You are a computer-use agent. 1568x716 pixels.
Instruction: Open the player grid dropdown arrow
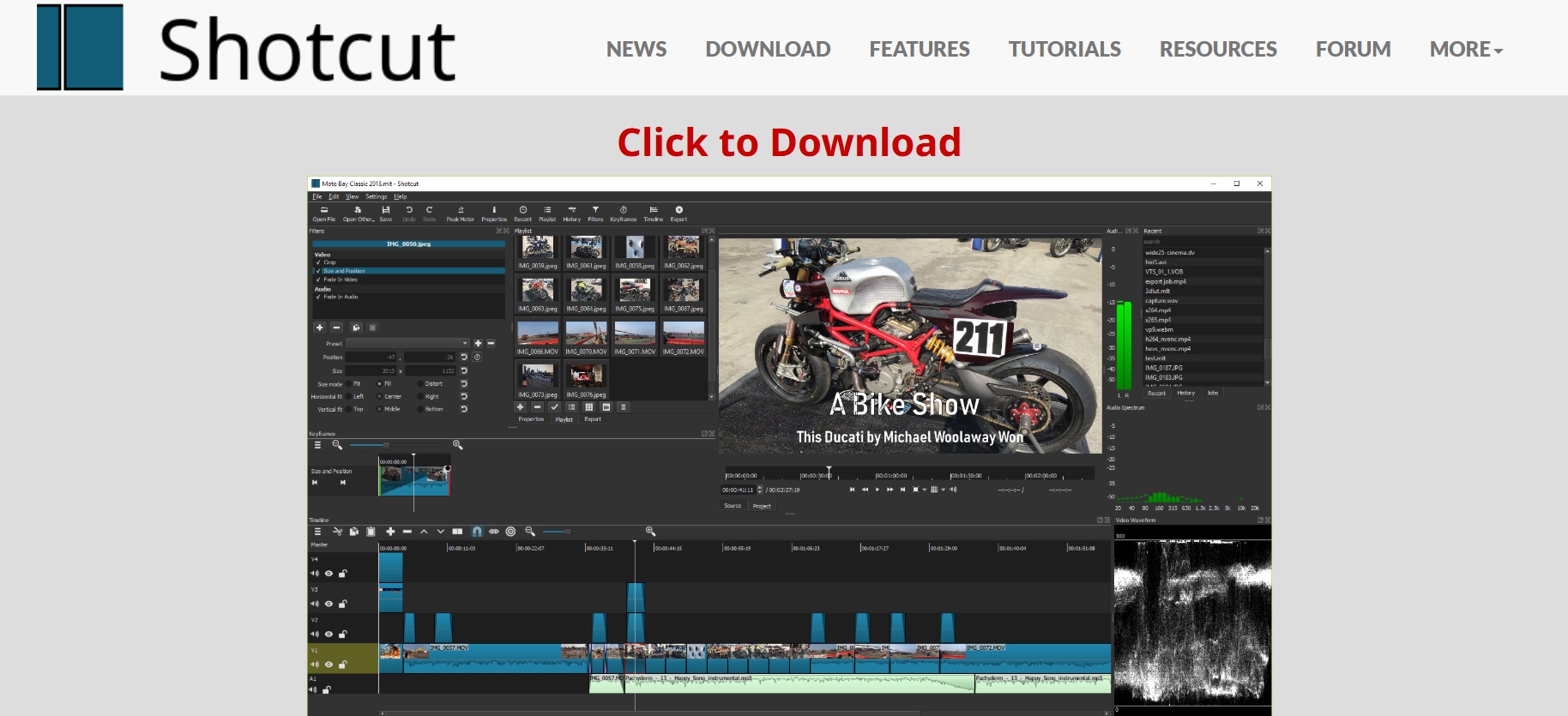(944, 490)
